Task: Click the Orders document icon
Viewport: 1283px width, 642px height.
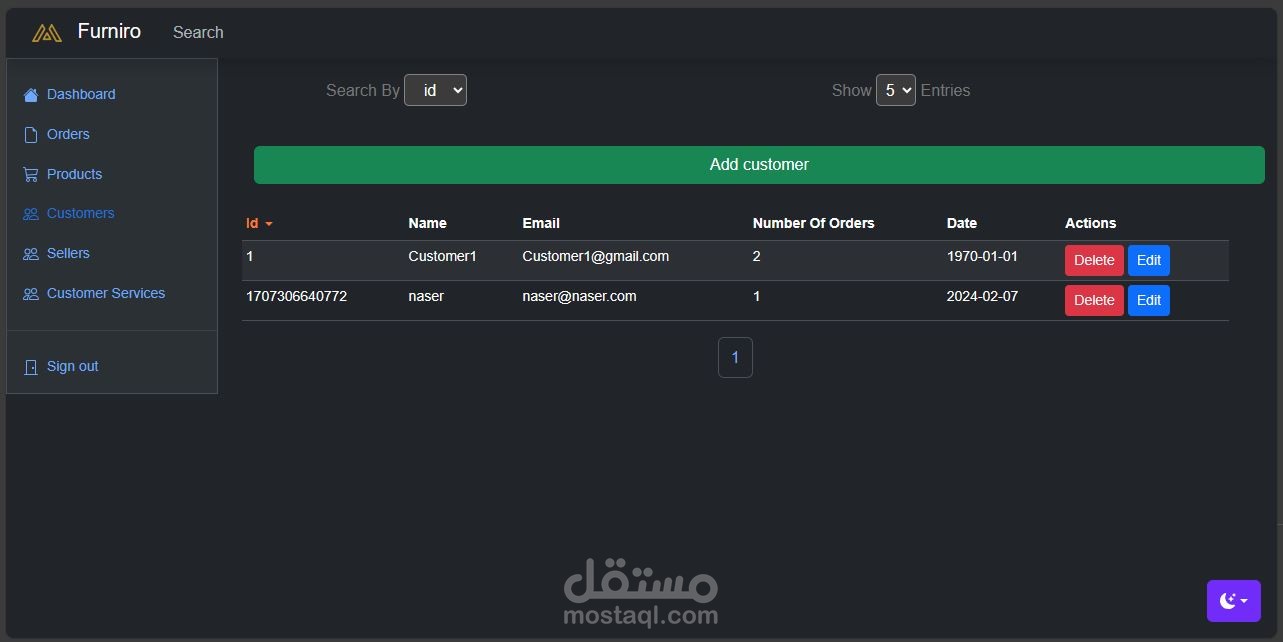Action: click(31, 134)
